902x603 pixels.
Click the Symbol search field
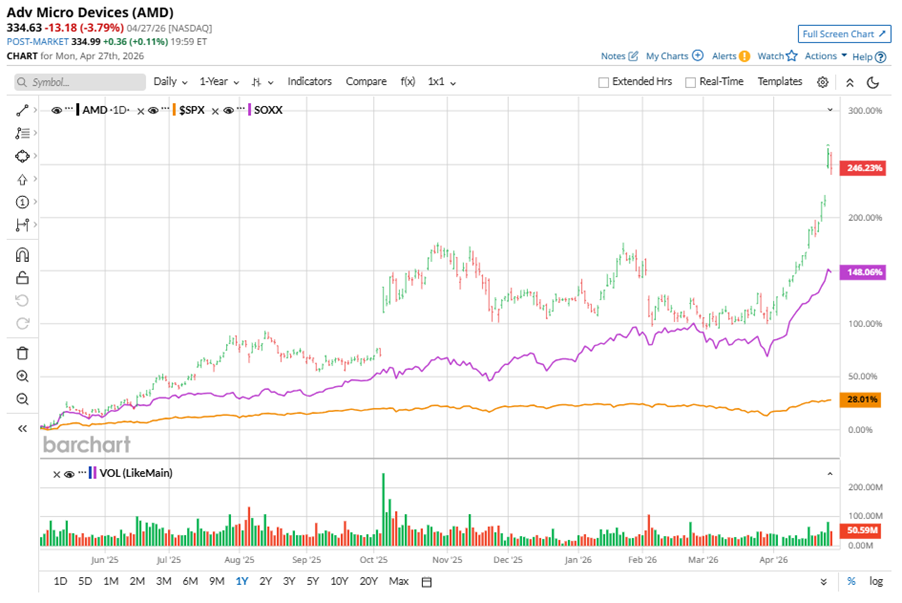click(80, 82)
